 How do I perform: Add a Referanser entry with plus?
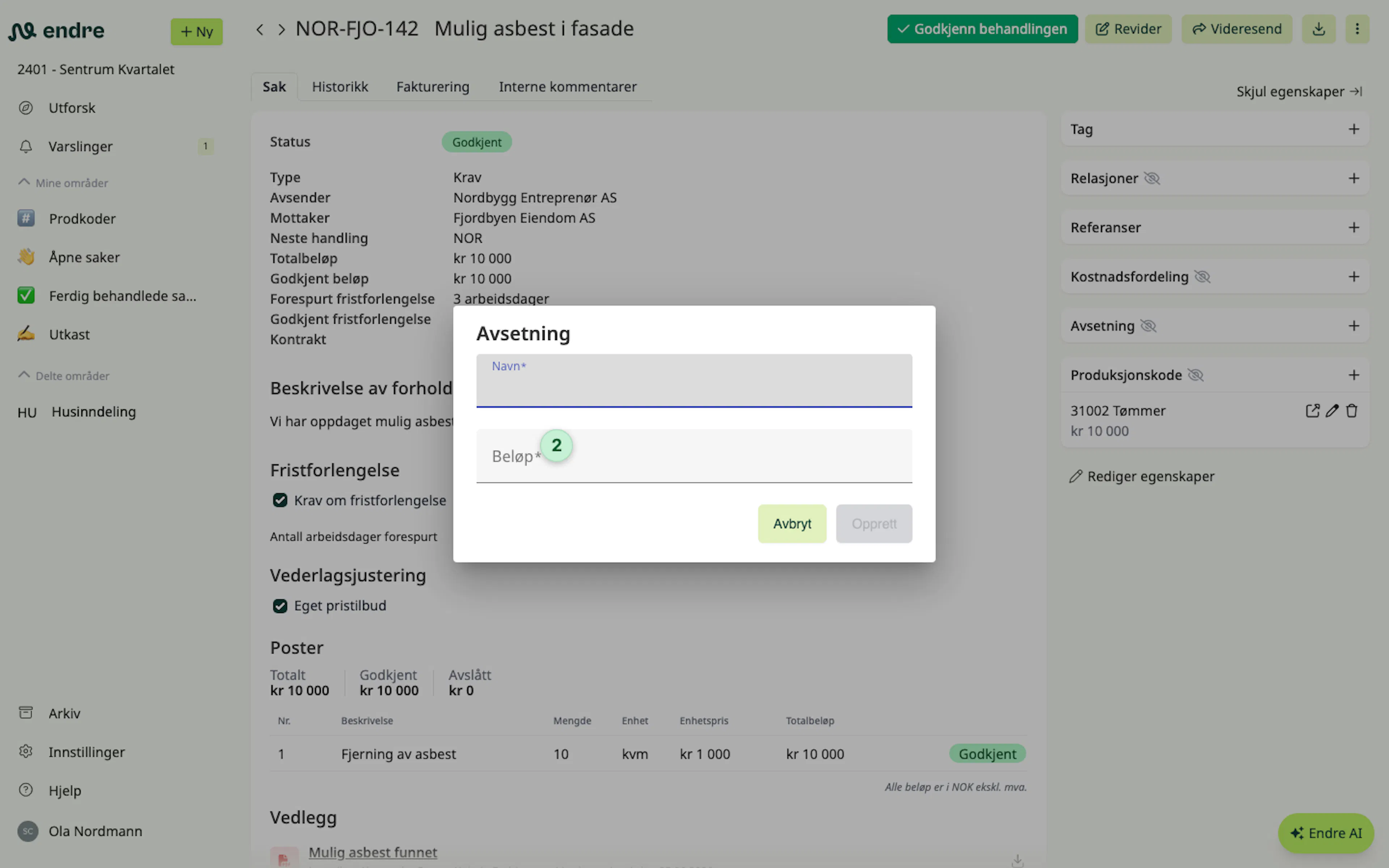point(1354,227)
